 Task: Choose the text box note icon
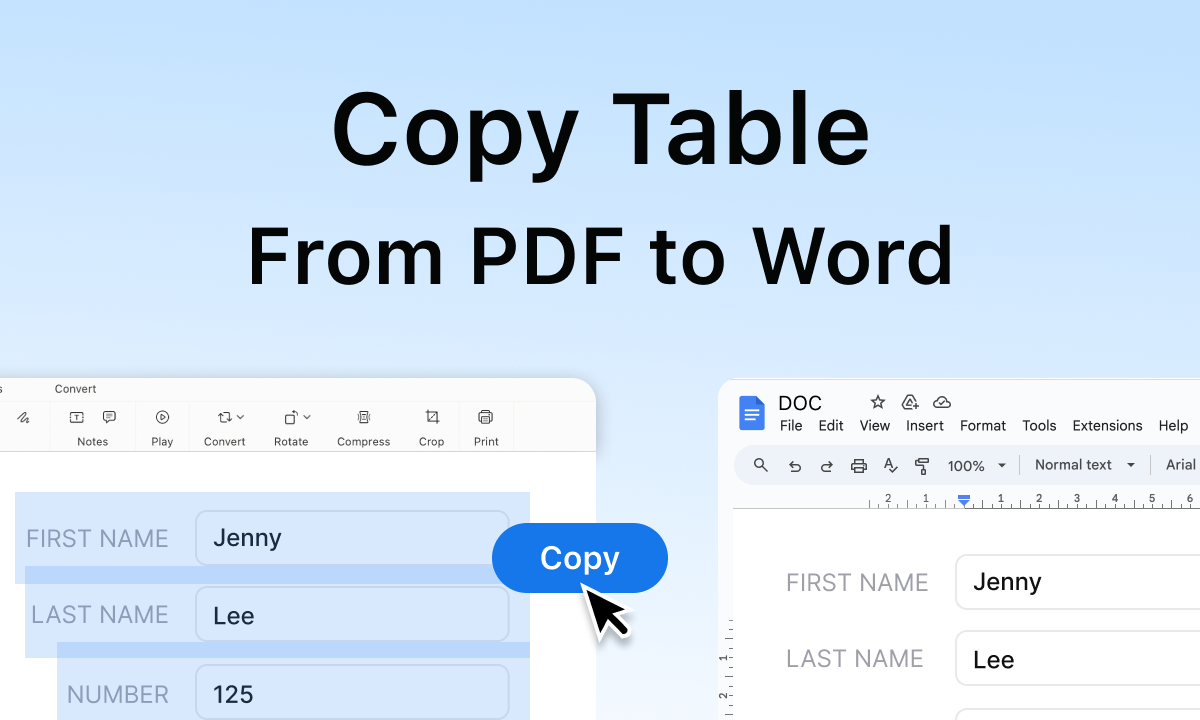click(x=77, y=417)
